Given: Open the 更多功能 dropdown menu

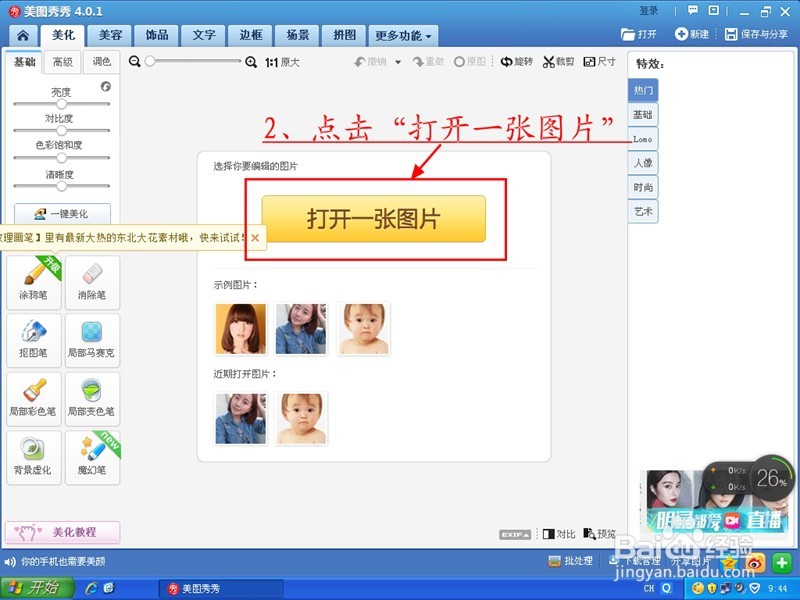Looking at the screenshot, I should (399, 35).
